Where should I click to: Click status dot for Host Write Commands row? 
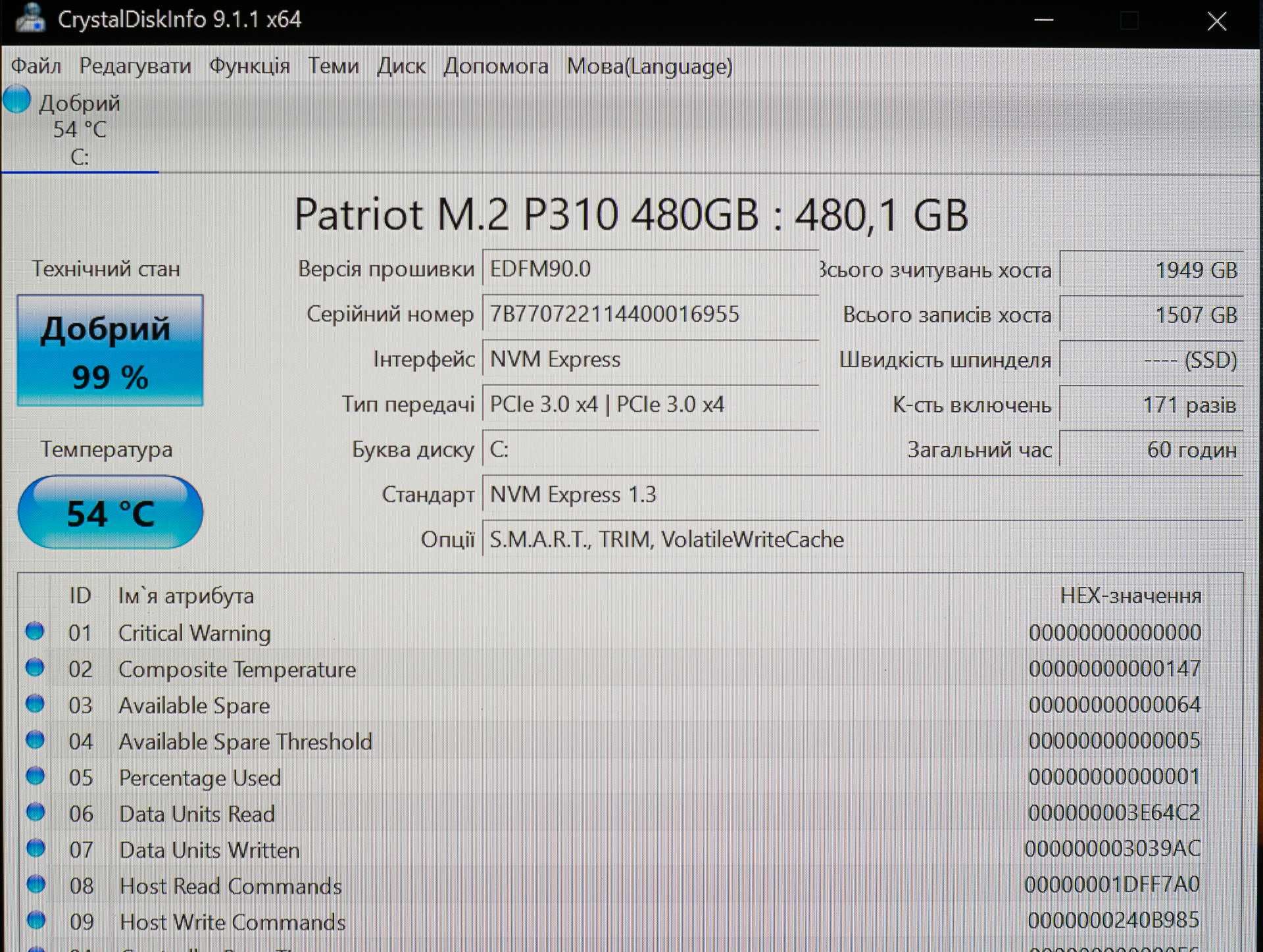[36, 920]
